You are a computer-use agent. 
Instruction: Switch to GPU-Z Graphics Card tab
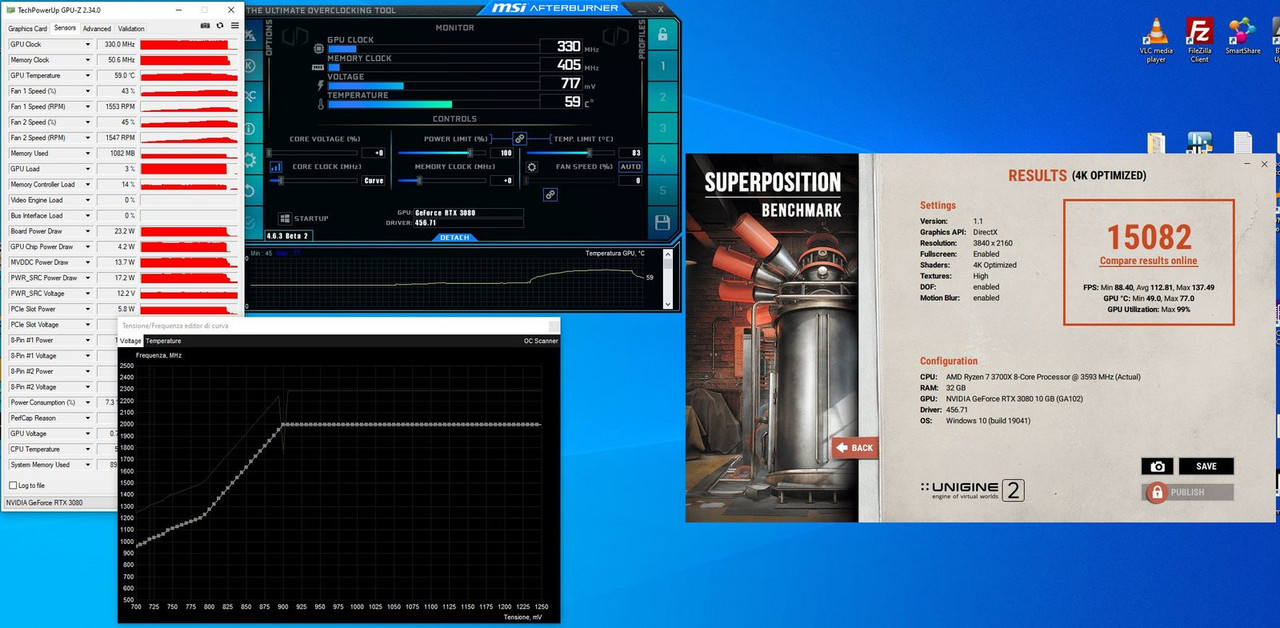(x=27, y=29)
